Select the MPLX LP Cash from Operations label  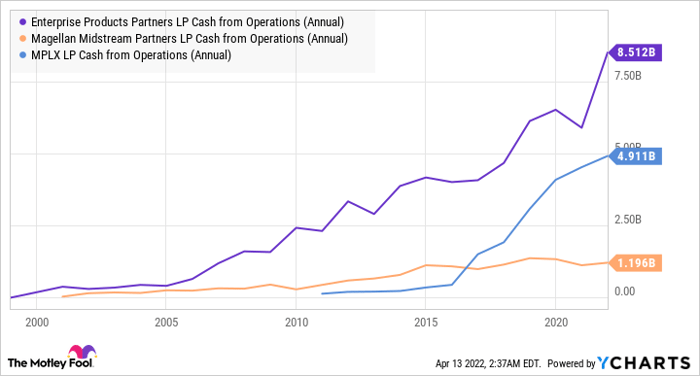[x=131, y=55]
